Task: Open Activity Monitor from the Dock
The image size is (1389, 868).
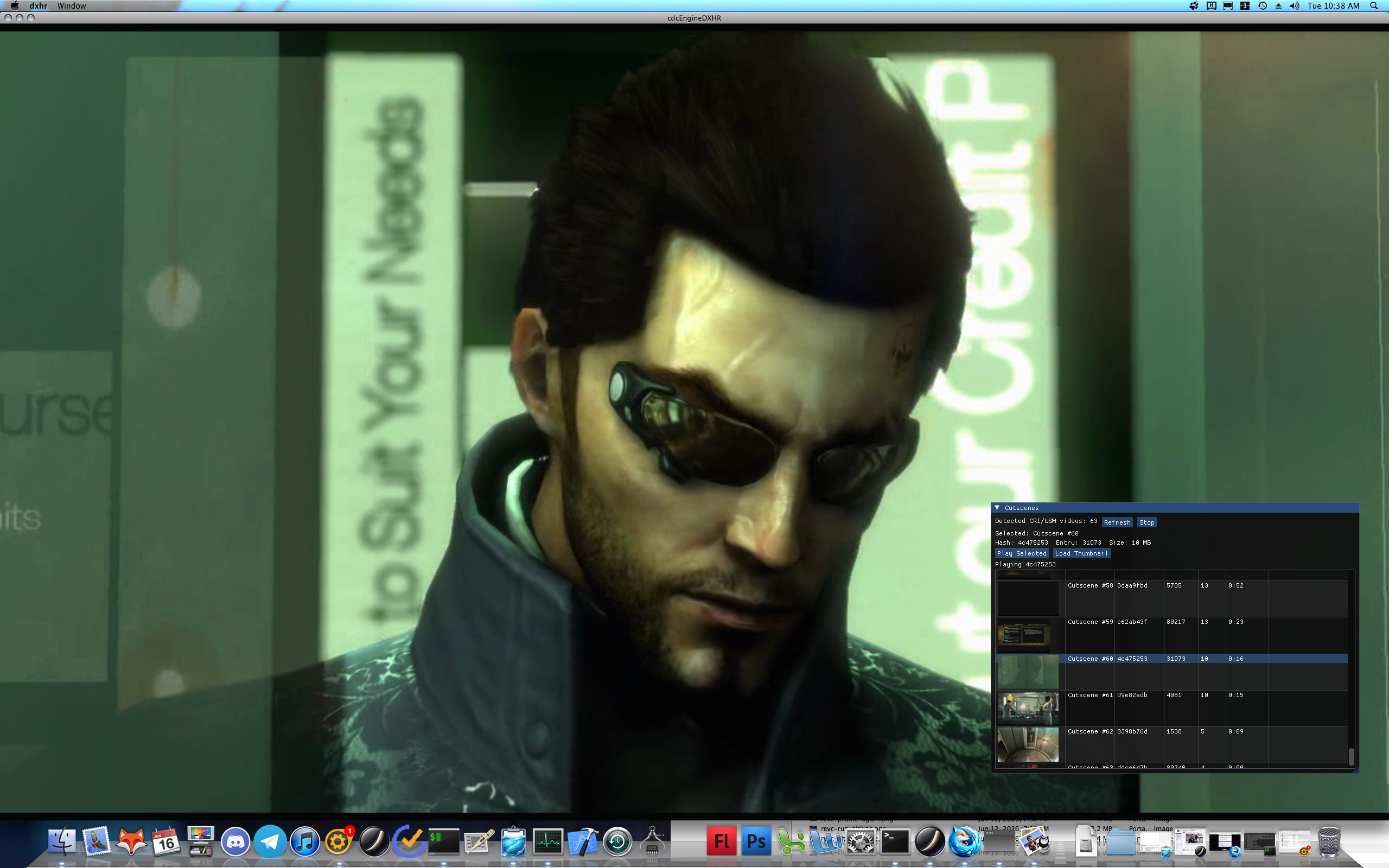Action: click(547, 842)
